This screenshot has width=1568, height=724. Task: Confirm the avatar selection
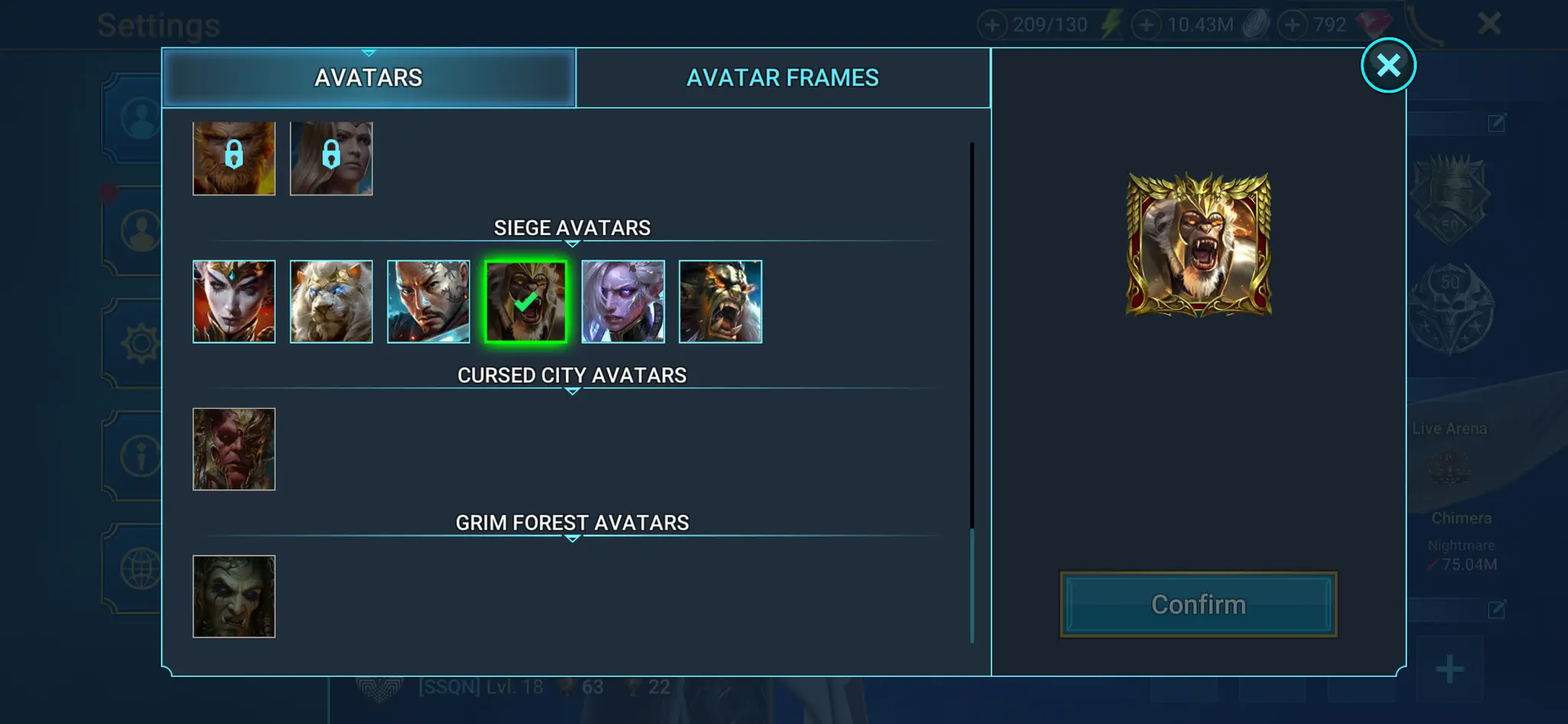[1198, 605]
